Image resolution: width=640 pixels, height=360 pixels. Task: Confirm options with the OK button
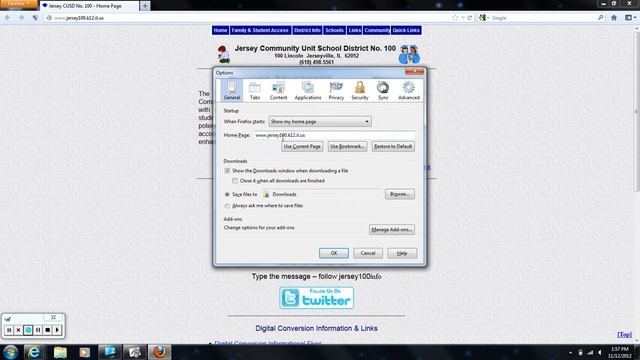point(334,253)
